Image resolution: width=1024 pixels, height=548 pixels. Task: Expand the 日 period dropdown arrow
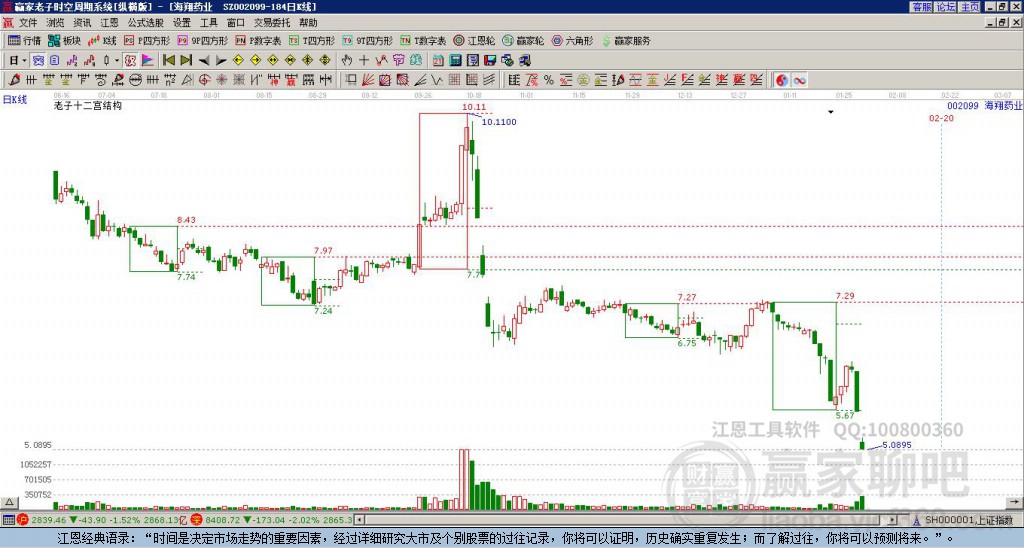point(24,61)
